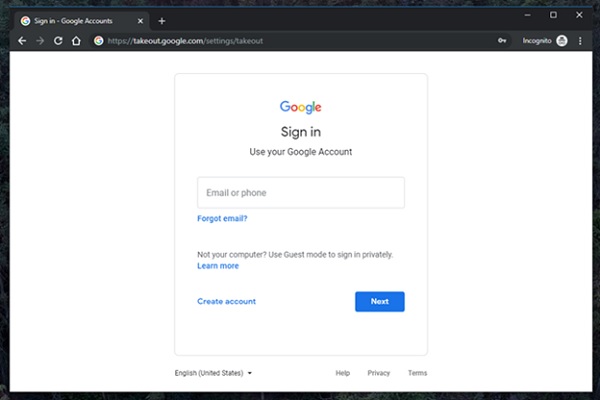Click Create account
The height and width of the screenshot is (400, 600).
[x=227, y=301]
